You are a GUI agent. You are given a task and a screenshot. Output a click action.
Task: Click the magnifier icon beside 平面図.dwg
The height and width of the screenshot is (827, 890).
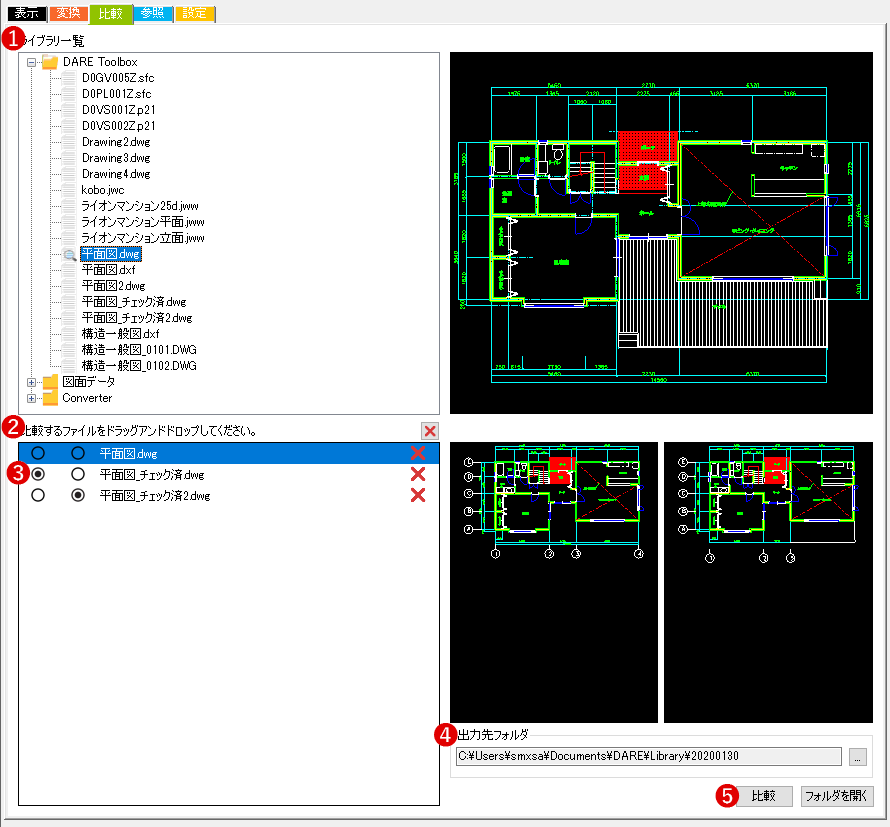point(69,255)
